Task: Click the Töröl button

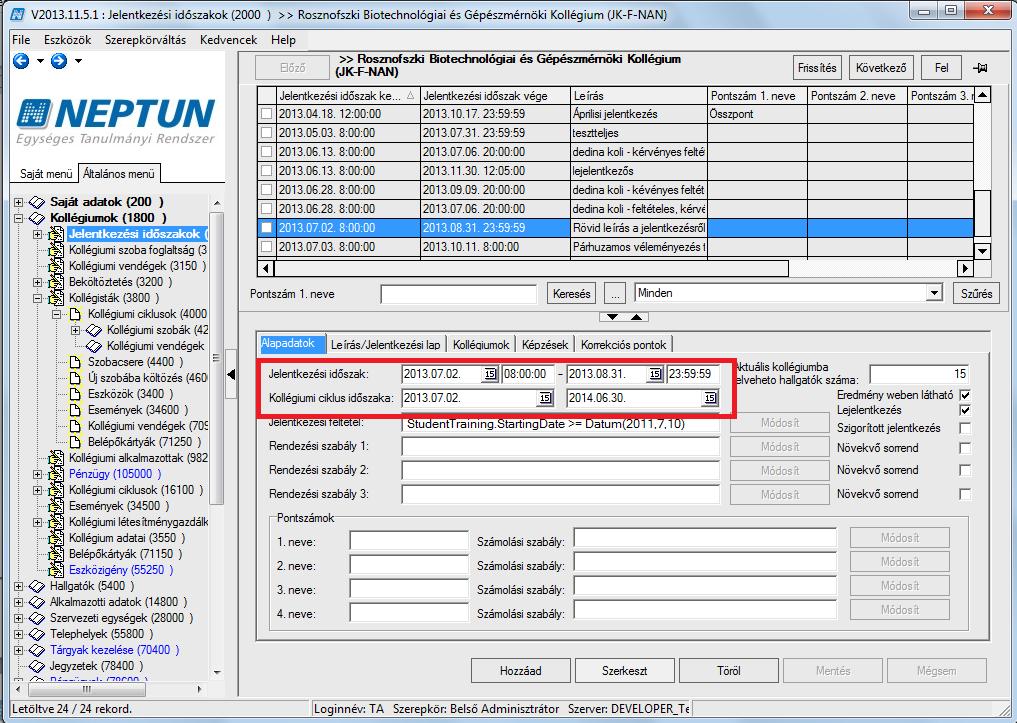Action: [728, 670]
